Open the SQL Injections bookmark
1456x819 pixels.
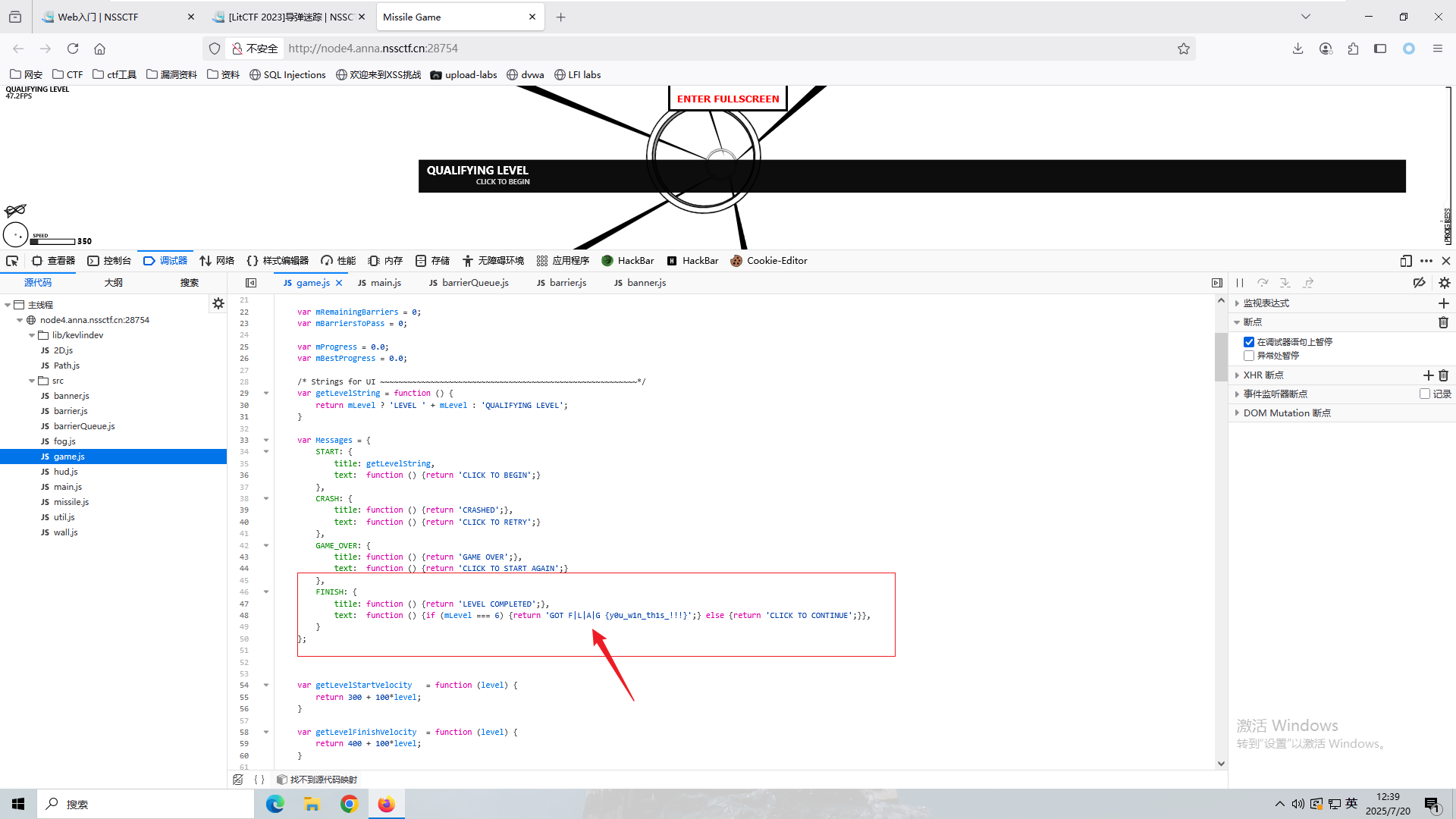pyautogui.click(x=294, y=74)
